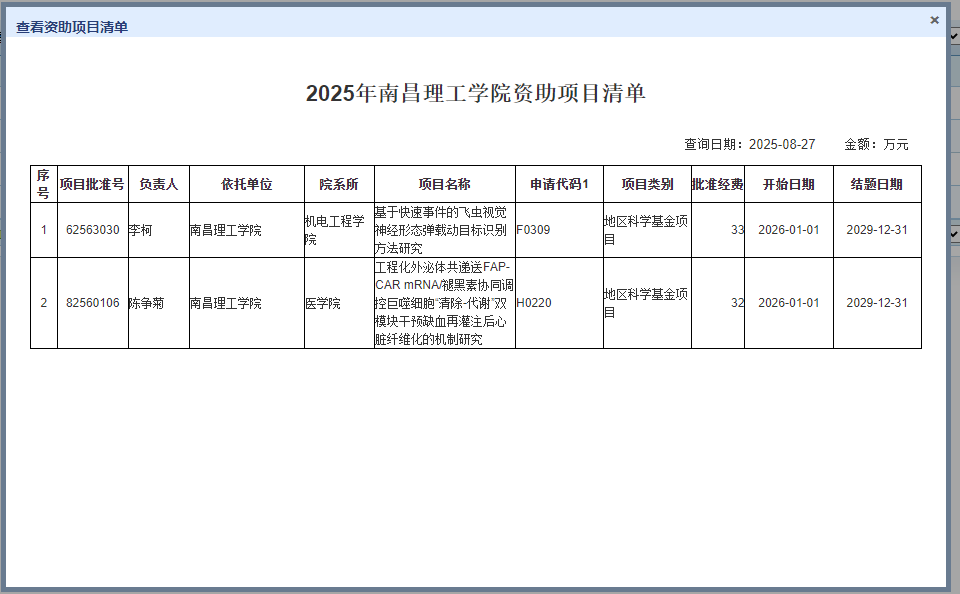
Task: Click the 依托单位 column header
Action: (246, 184)
